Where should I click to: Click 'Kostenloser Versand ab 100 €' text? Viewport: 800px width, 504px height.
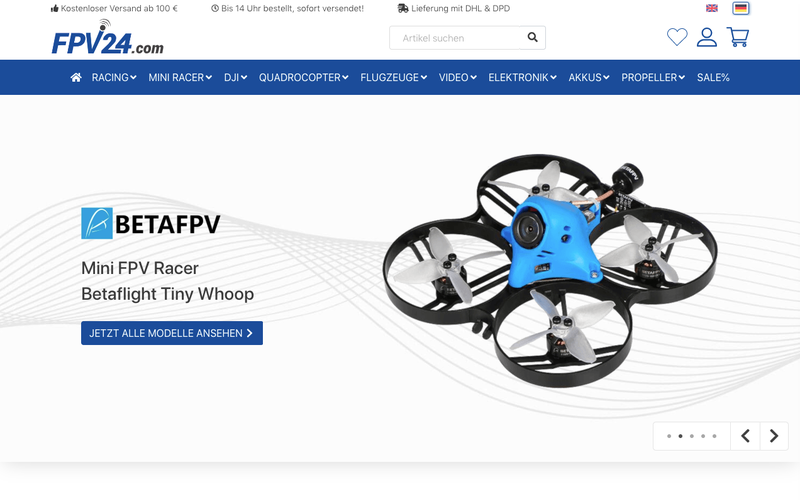pyautogui.click(x=119, y=8)
